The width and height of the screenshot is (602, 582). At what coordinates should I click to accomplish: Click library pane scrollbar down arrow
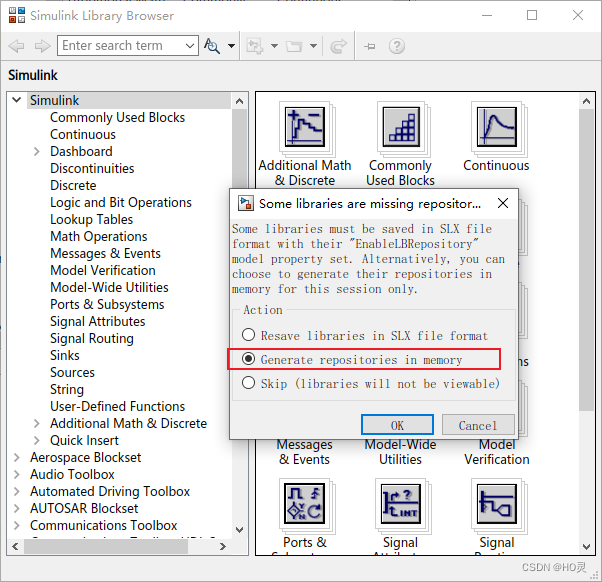[x=587, y=546]
